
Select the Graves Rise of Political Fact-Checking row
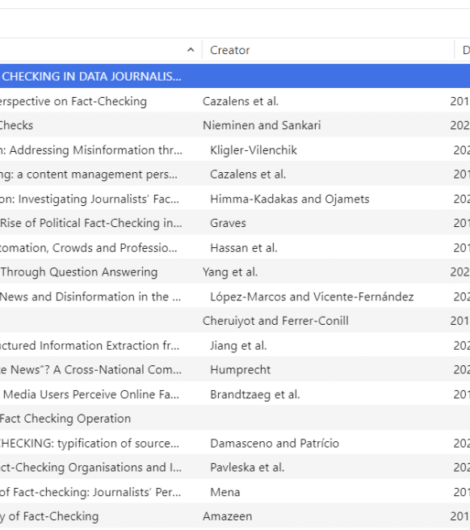click(x=235, y=223)
